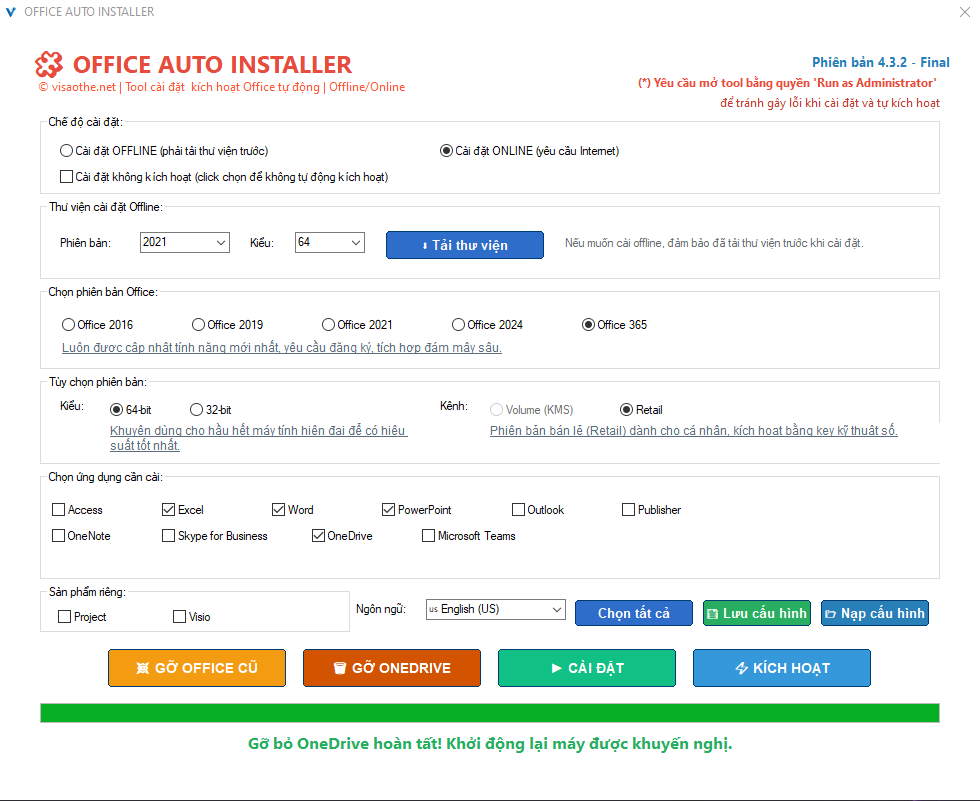
Task: Open the Kiểu 64 dropdown
Action: [x=329, y=242]
